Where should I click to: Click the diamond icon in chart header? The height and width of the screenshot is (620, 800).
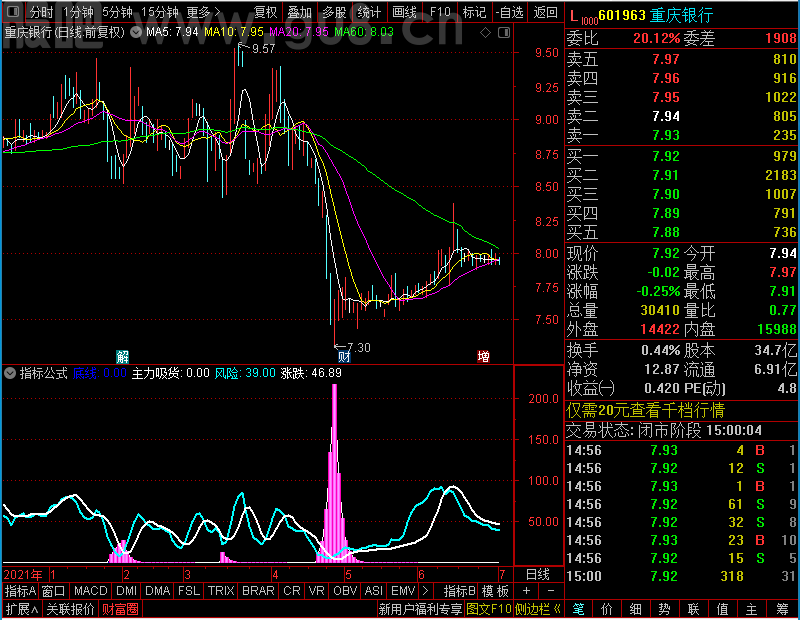pos(486,33)
